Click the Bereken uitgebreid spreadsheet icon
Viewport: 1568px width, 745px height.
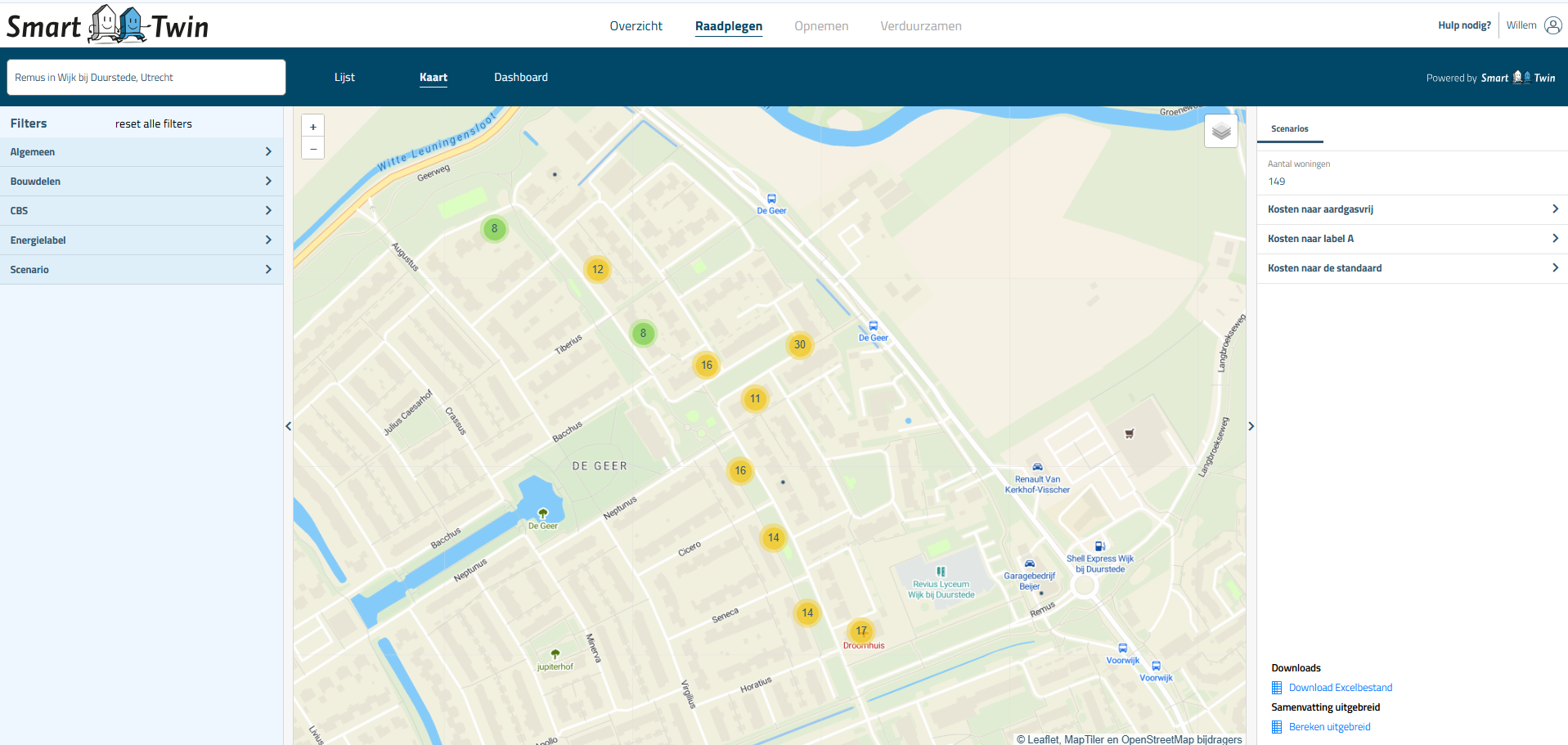(1277, 727)
